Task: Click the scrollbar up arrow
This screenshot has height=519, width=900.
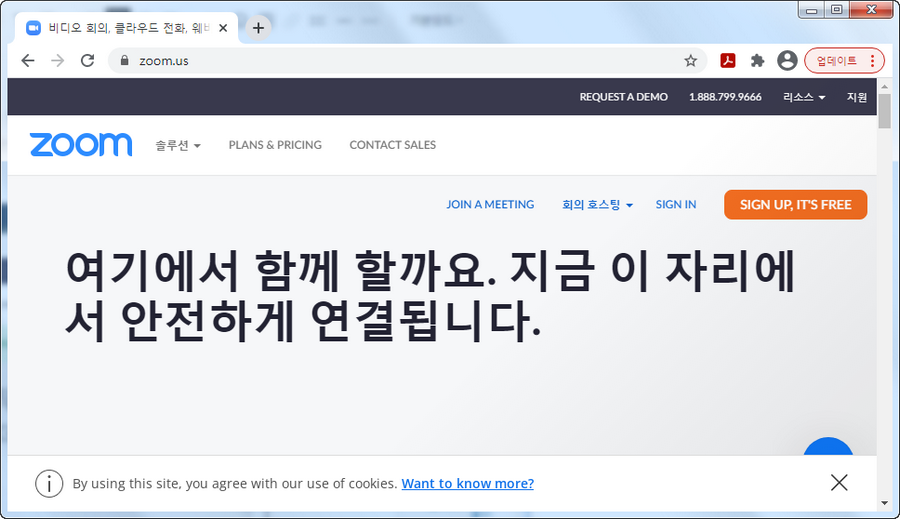Action: (x=885, y=86)
